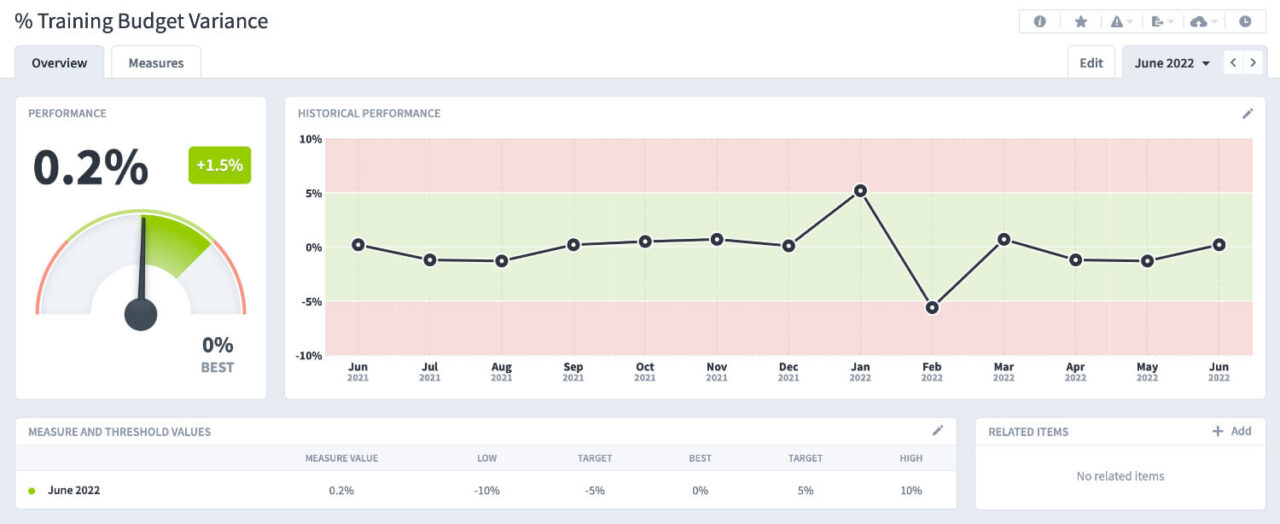1280x524 pixels.
Task: Mark as favorite with star icon
Action: coord(1081,21)
